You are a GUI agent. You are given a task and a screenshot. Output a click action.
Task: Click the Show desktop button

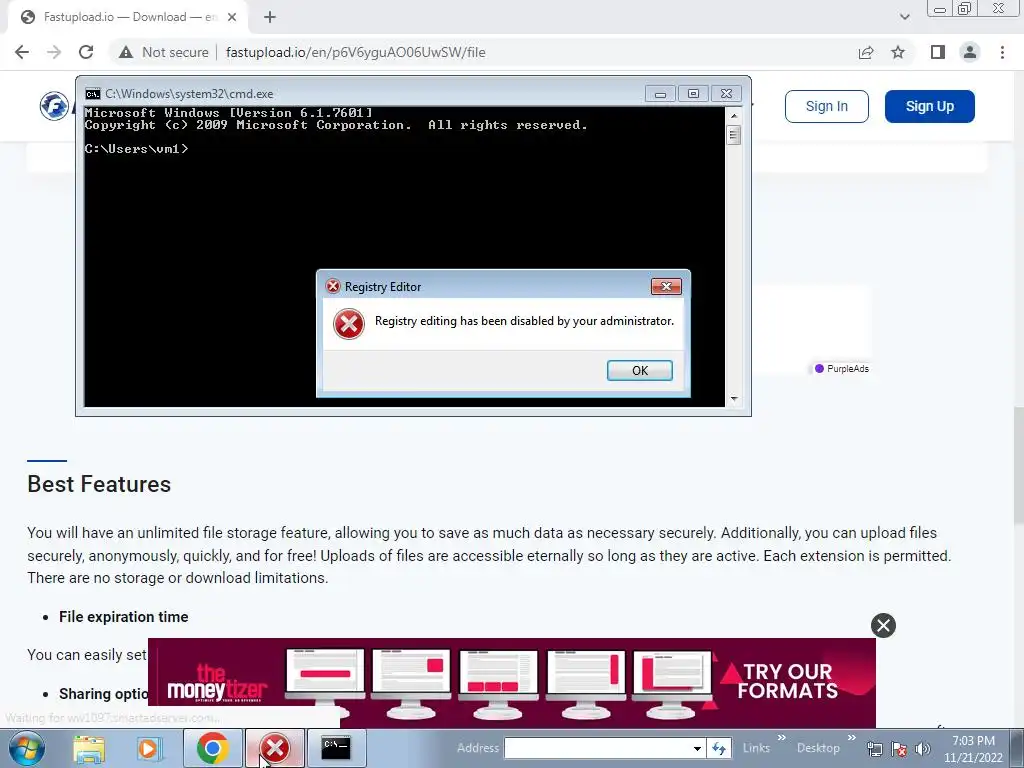point(1017,748)
